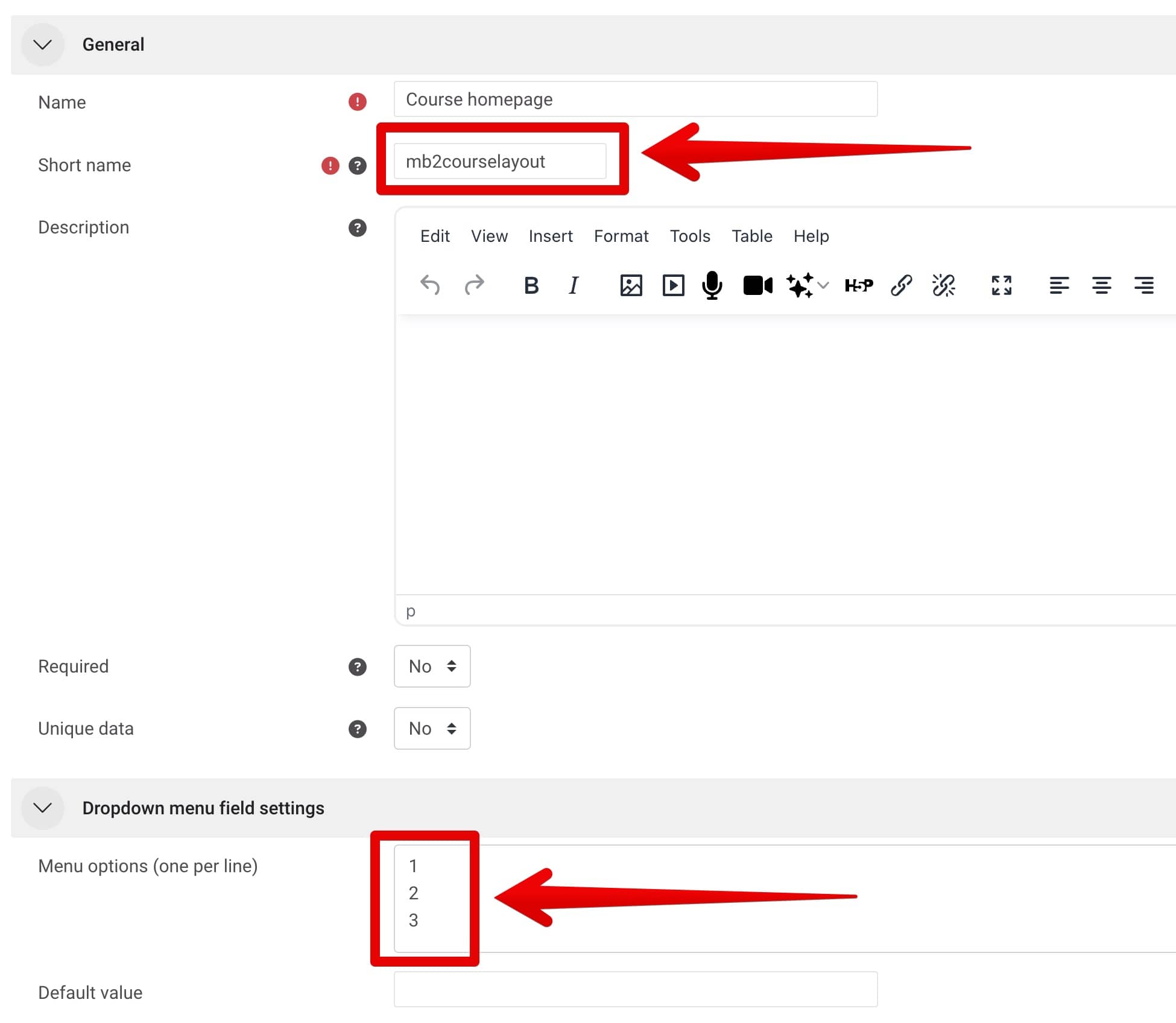Insert H5P content
Image resolution: width=1176 pixels, height=1023 pixels.
[859, 285]
